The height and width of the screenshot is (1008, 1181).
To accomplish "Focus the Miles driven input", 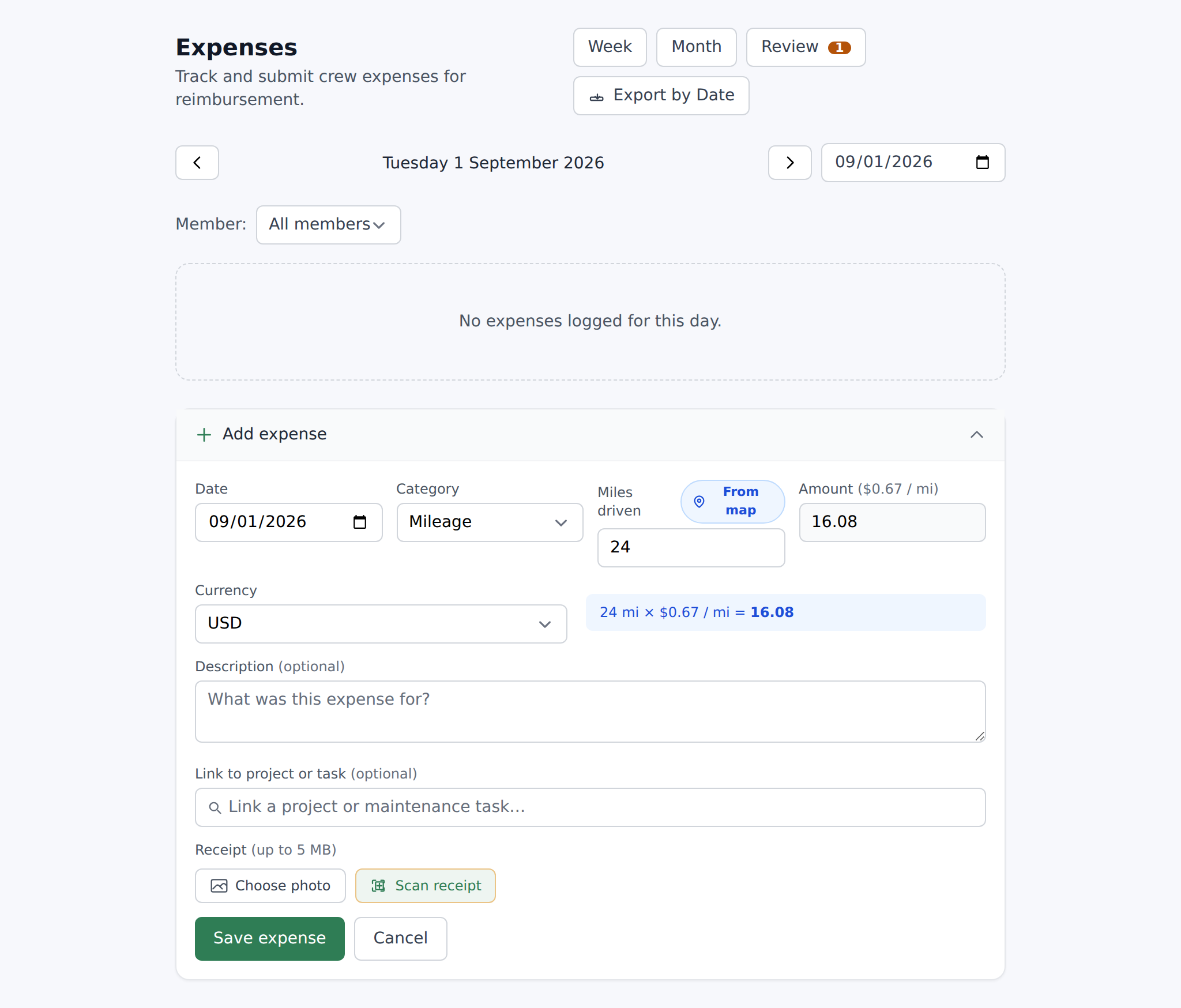I will (x=691, y=548).
